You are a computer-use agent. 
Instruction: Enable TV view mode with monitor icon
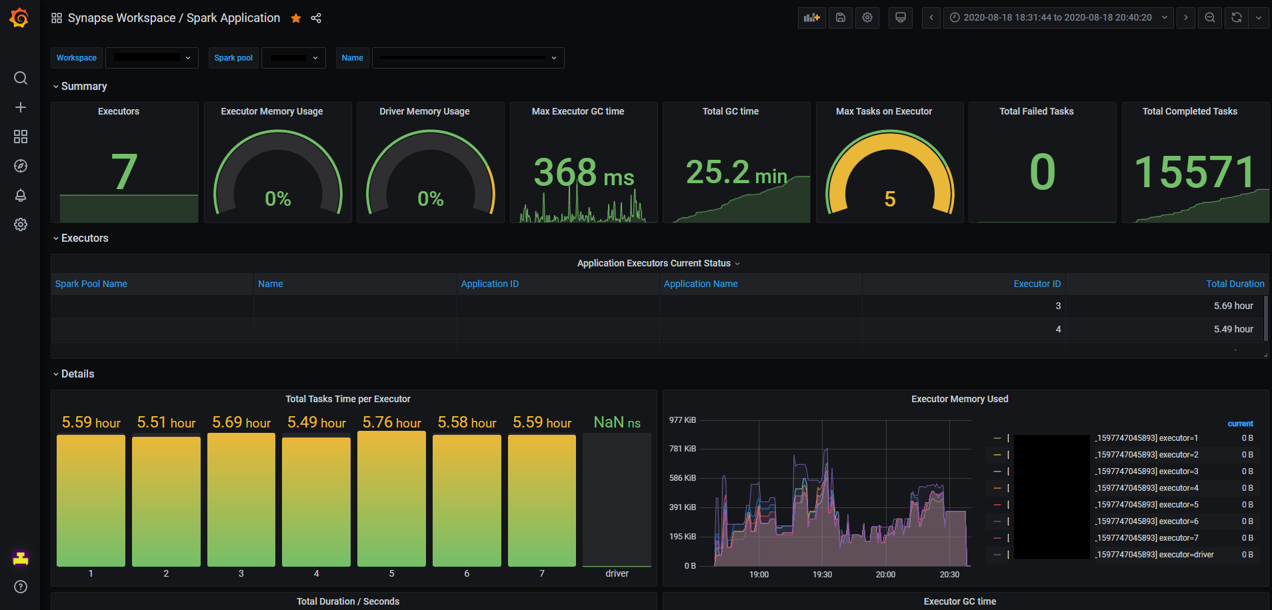(x=900, y=17)
